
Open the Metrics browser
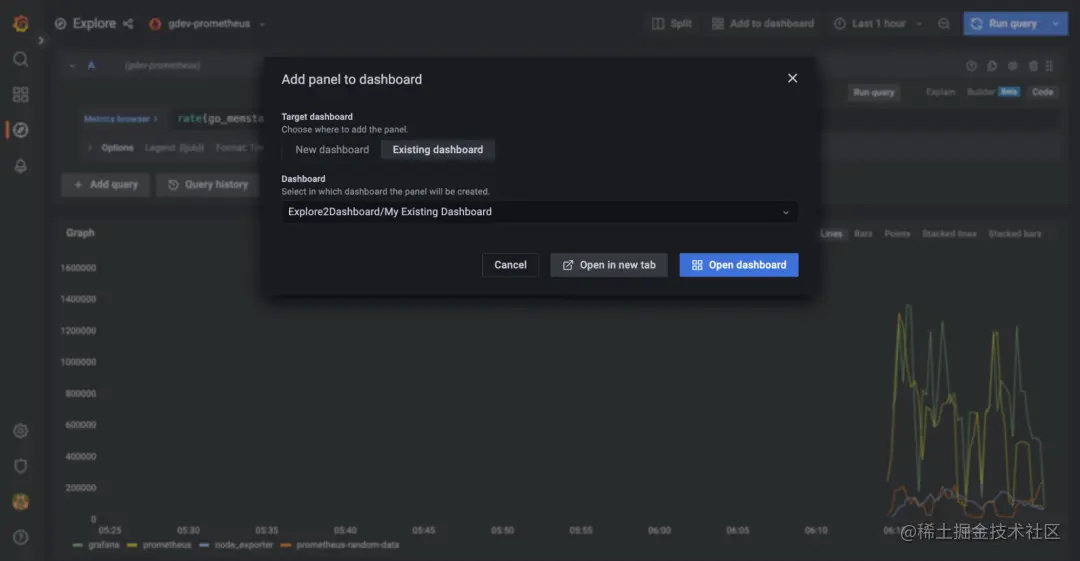(121, 119)
